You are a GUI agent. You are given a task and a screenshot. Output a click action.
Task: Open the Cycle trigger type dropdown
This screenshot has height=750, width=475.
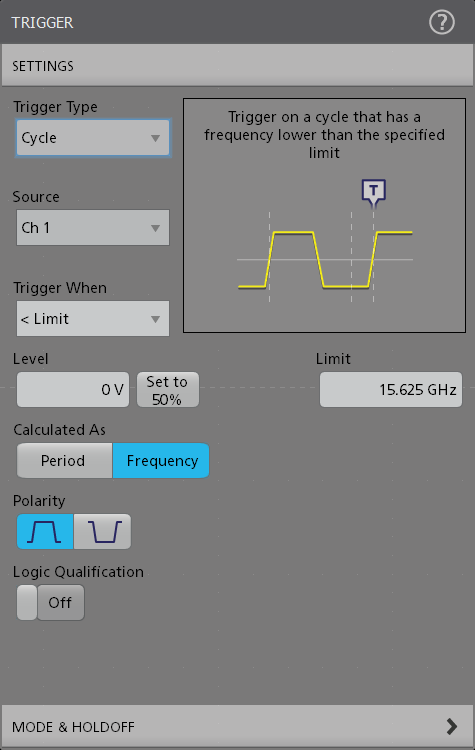point(93,138)
